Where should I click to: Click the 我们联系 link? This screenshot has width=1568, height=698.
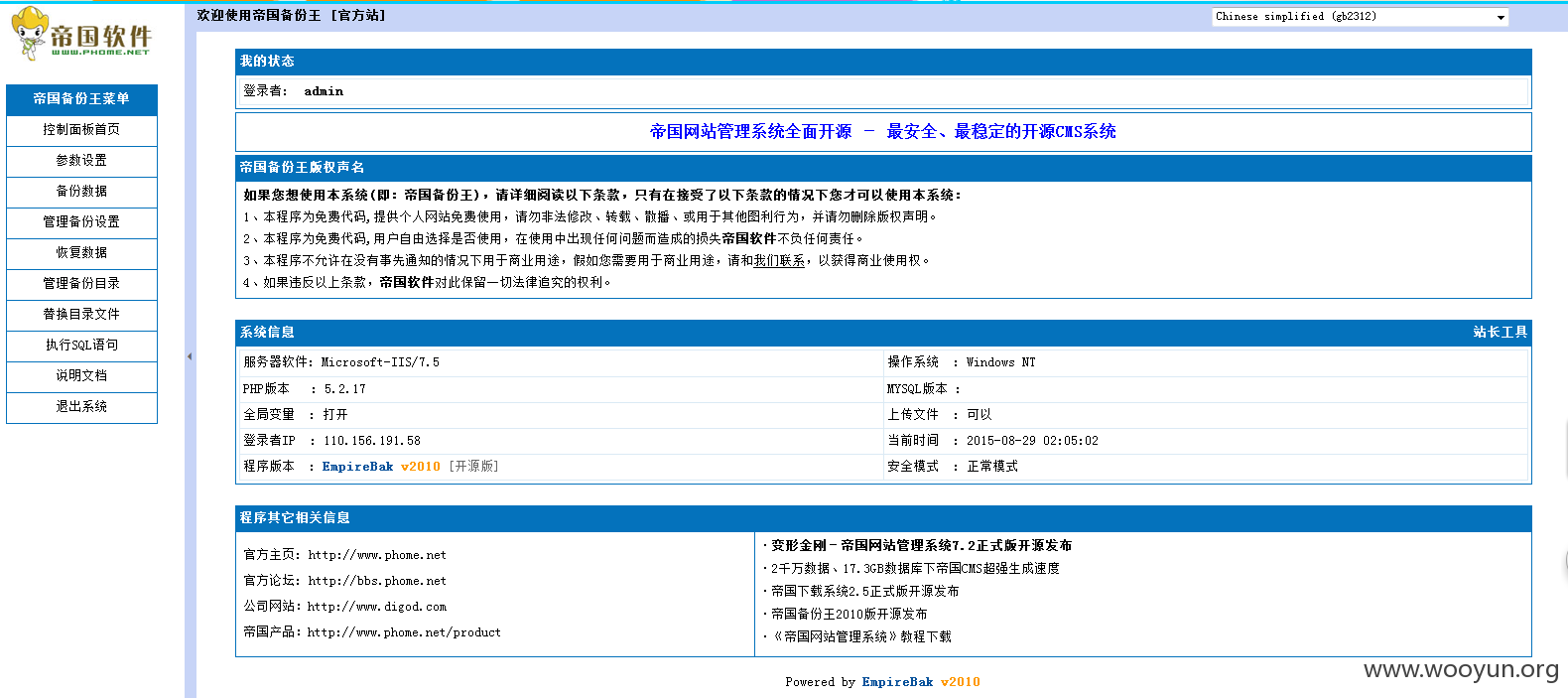coord(779,261)
